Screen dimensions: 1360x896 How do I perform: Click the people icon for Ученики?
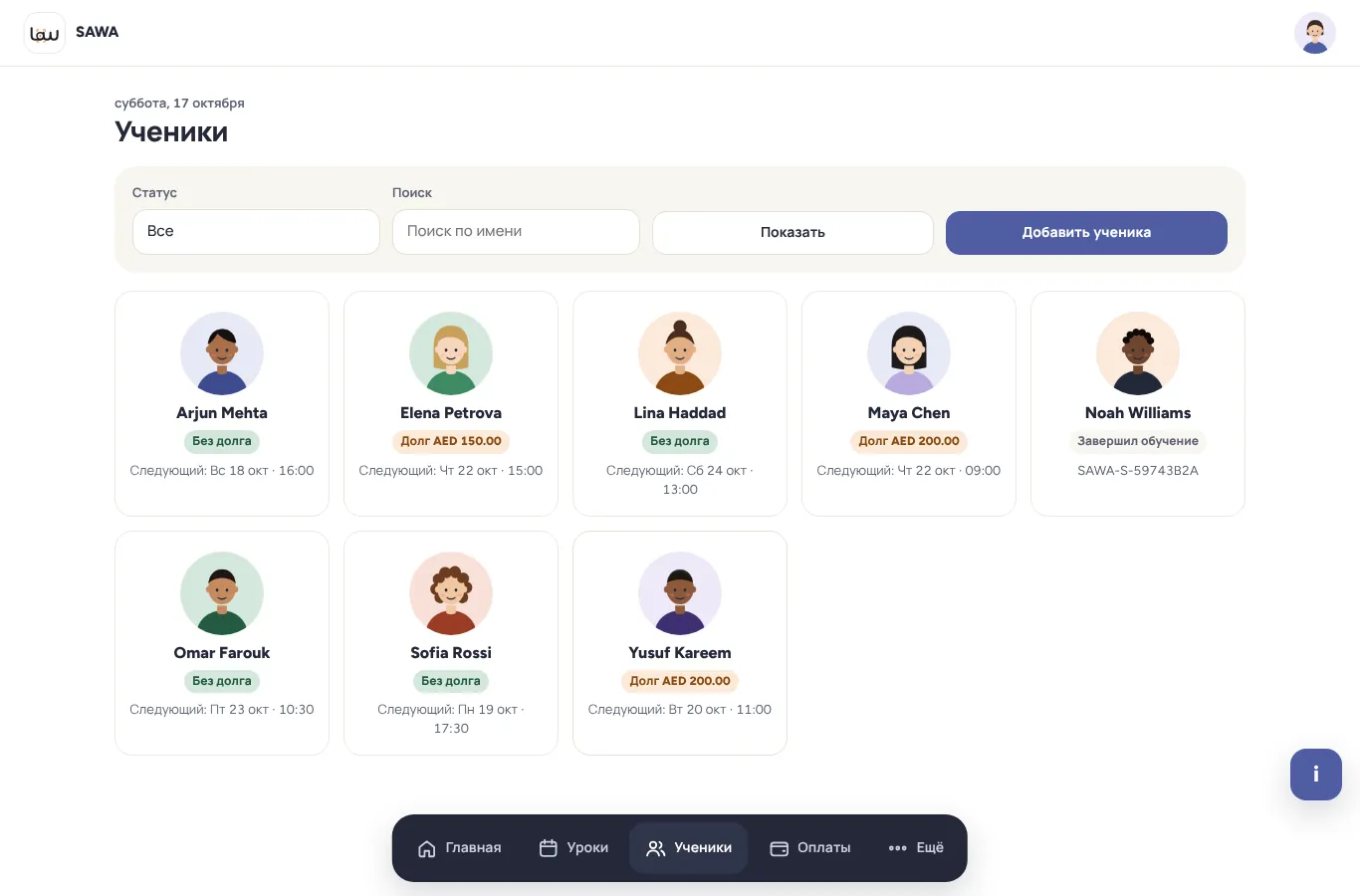[656, 848]
